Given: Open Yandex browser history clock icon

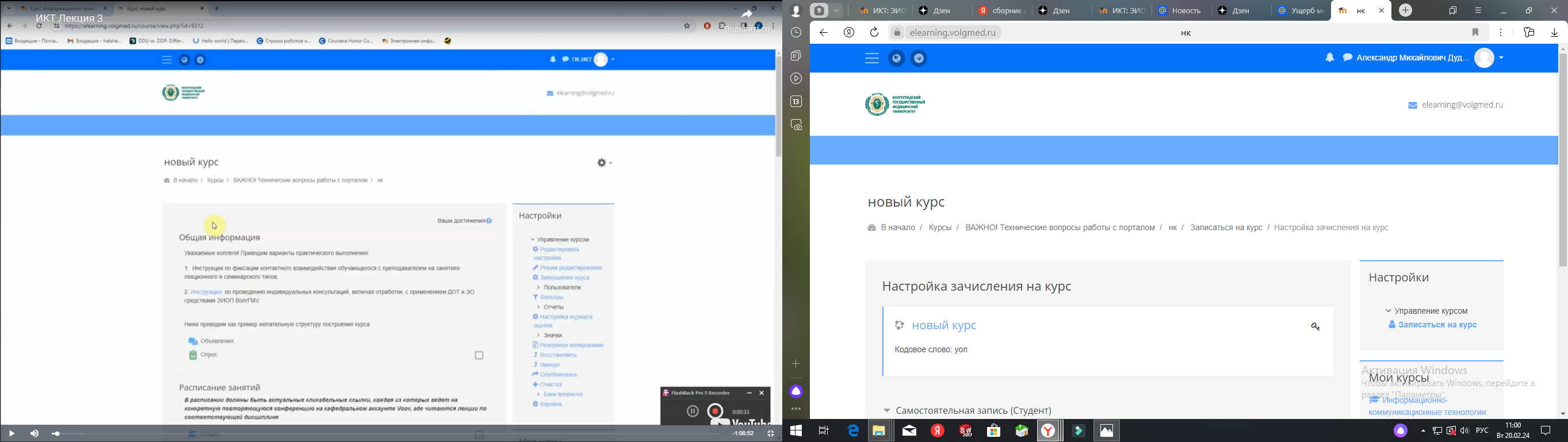Looking at the screenshot, I should pyautogui.click(x=796, y=33).
